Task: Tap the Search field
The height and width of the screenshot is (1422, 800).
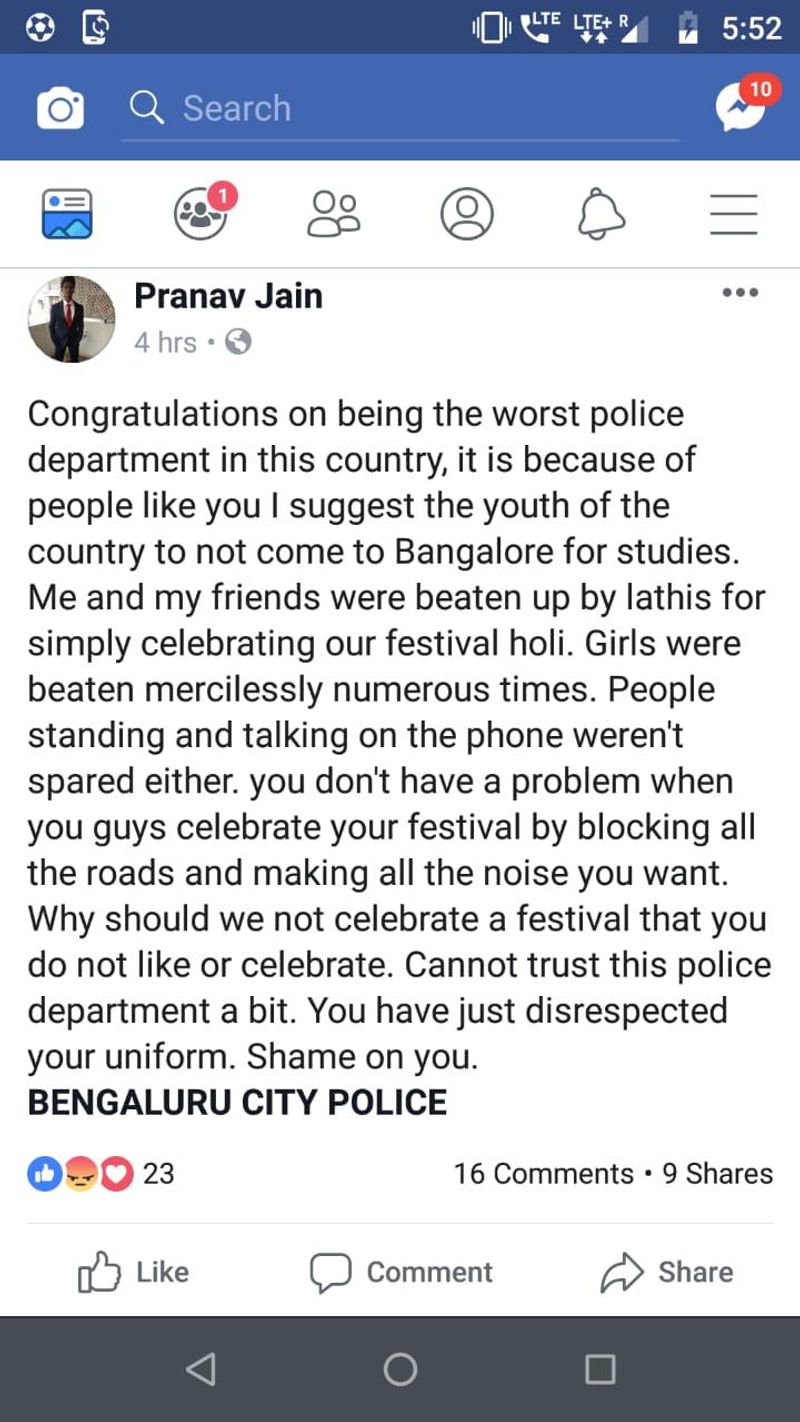Action: coord(400,108)
